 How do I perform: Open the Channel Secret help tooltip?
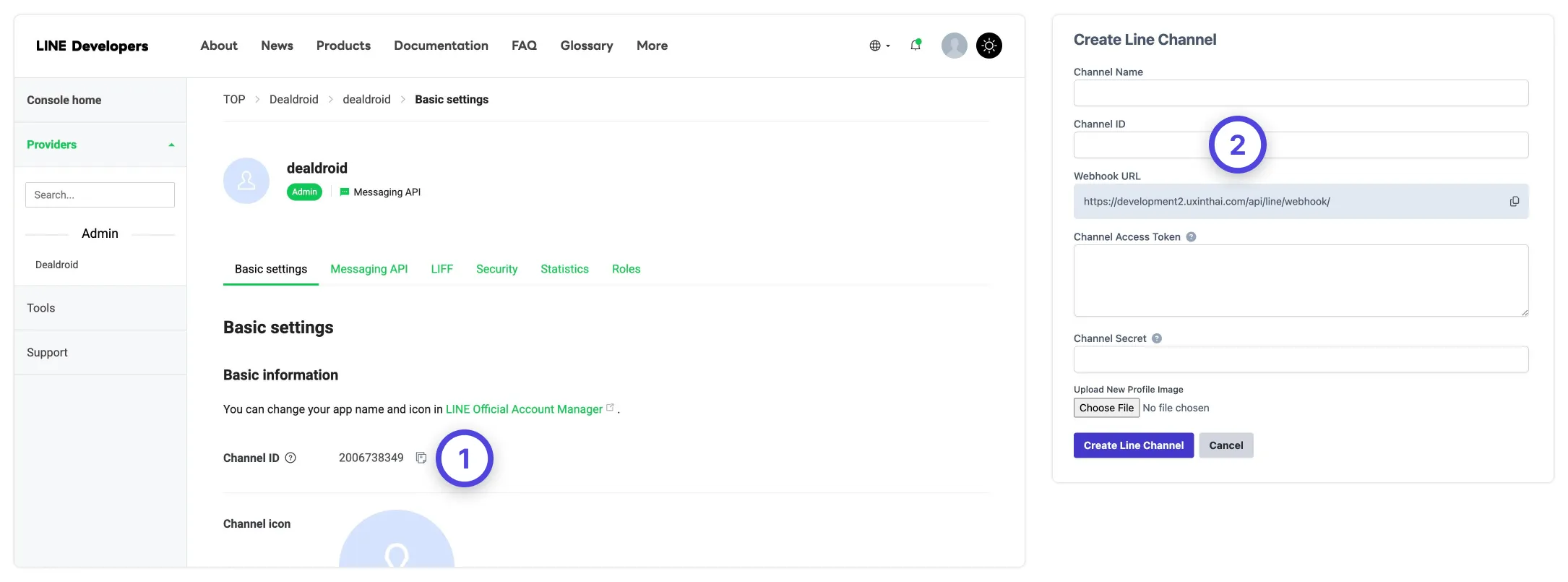pos(1157,338)
